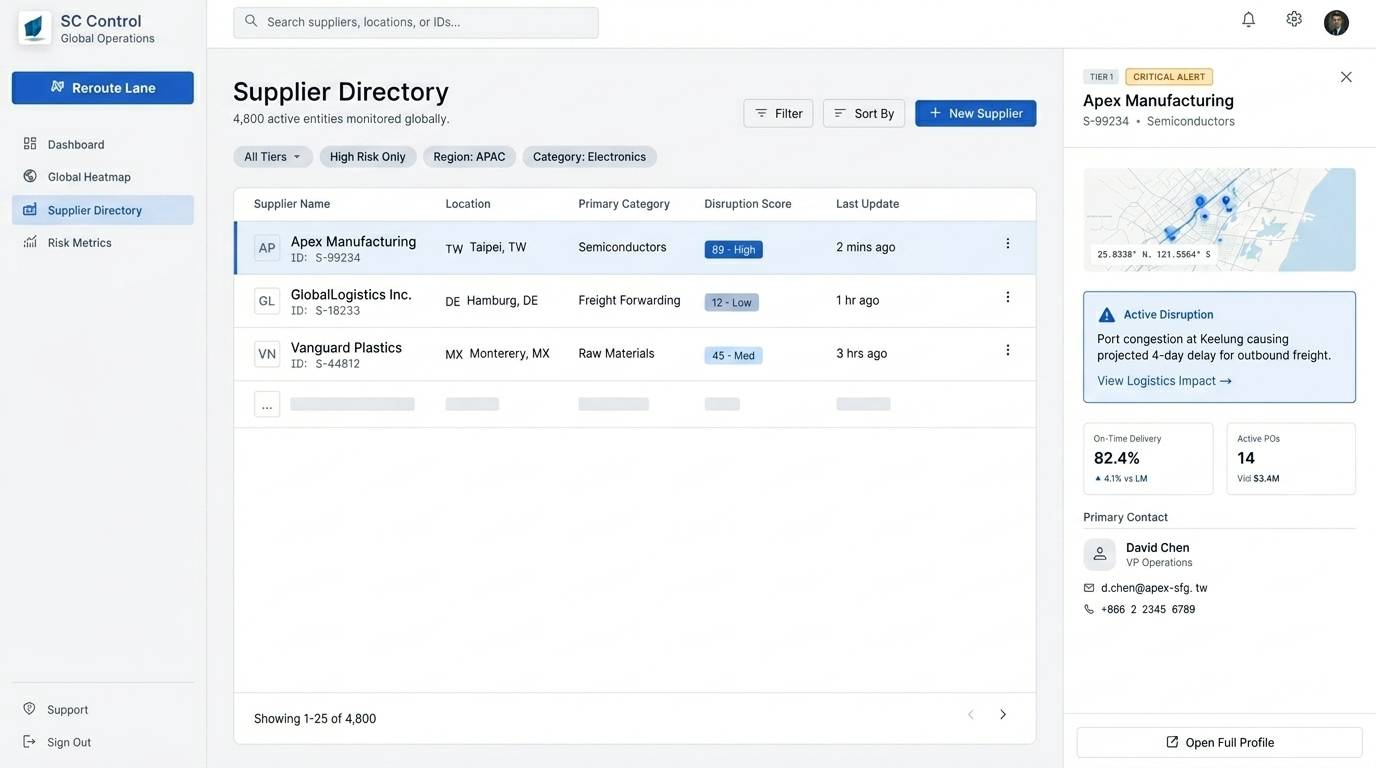
Task: Click the 45 - Med disruption score
Action: 733,355
